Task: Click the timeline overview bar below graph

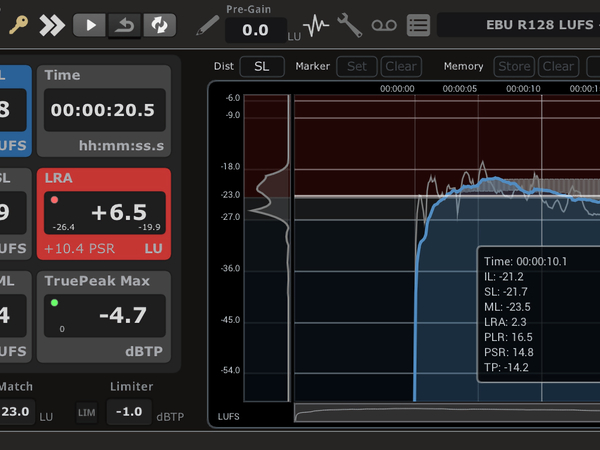Action: coord(446,412)
